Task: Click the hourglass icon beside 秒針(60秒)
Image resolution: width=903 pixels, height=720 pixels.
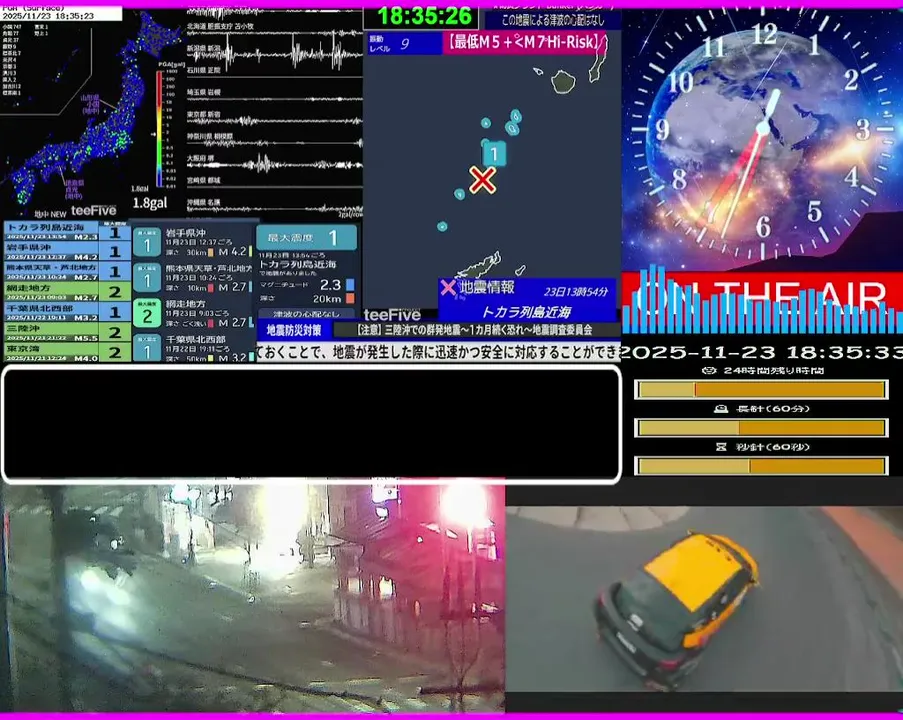Action: (721, 446)
